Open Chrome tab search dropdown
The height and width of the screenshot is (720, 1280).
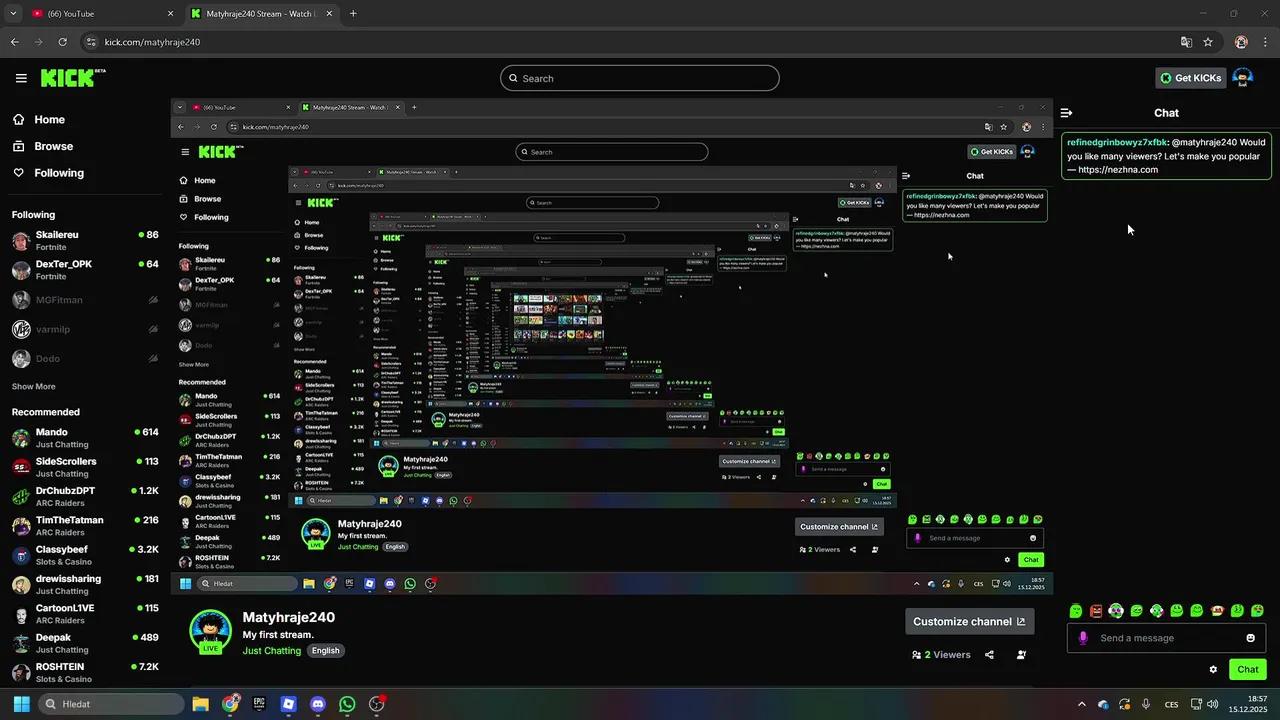coord(12,14)
